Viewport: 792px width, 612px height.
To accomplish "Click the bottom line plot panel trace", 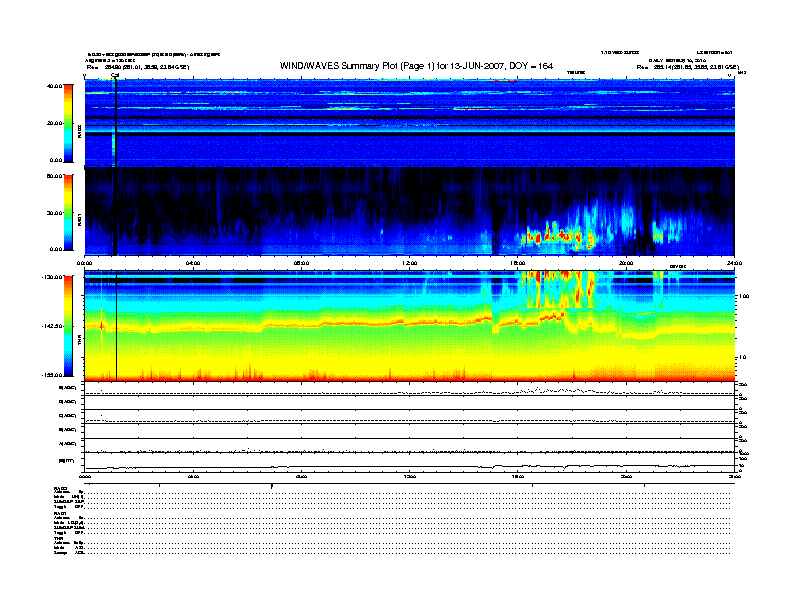I will (x=409, y=466).
